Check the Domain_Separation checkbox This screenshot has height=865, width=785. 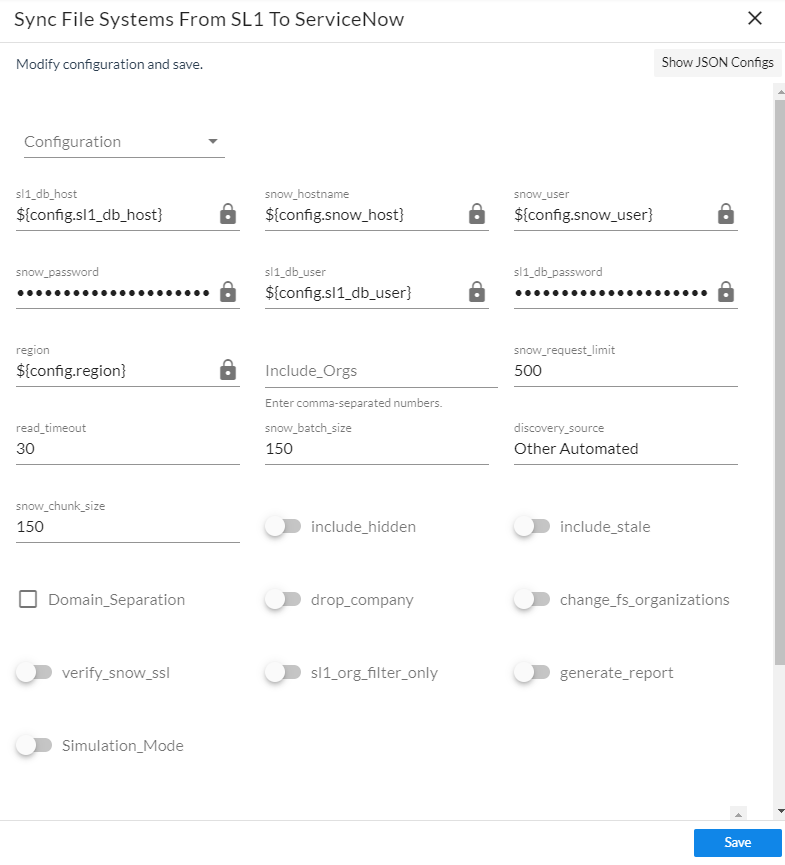28,600
